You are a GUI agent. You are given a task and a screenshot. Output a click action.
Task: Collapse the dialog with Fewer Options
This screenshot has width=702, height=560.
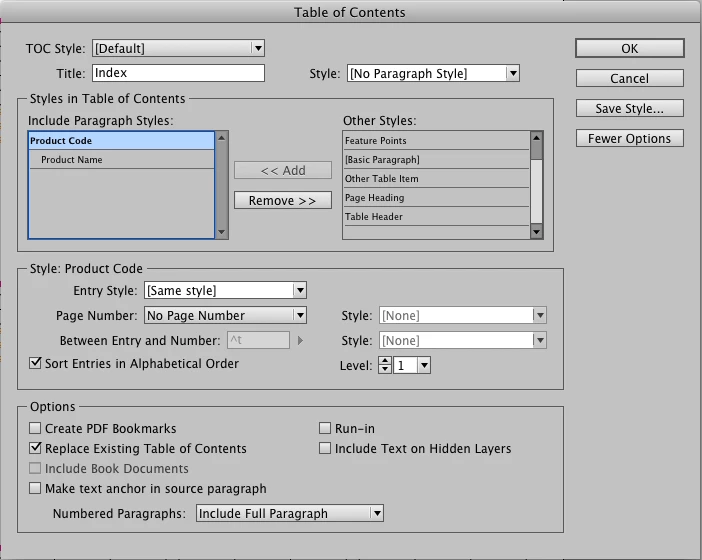tap(629, 138)
